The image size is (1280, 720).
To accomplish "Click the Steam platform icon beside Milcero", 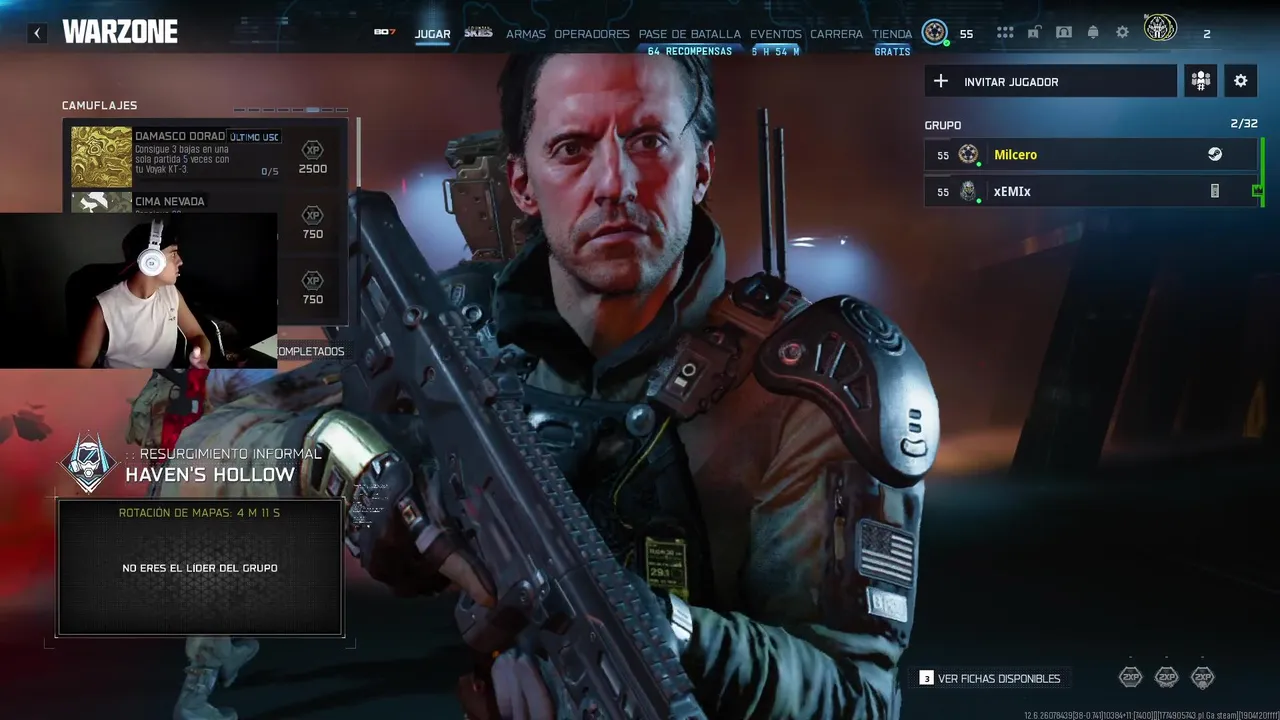I will 1214,155.
